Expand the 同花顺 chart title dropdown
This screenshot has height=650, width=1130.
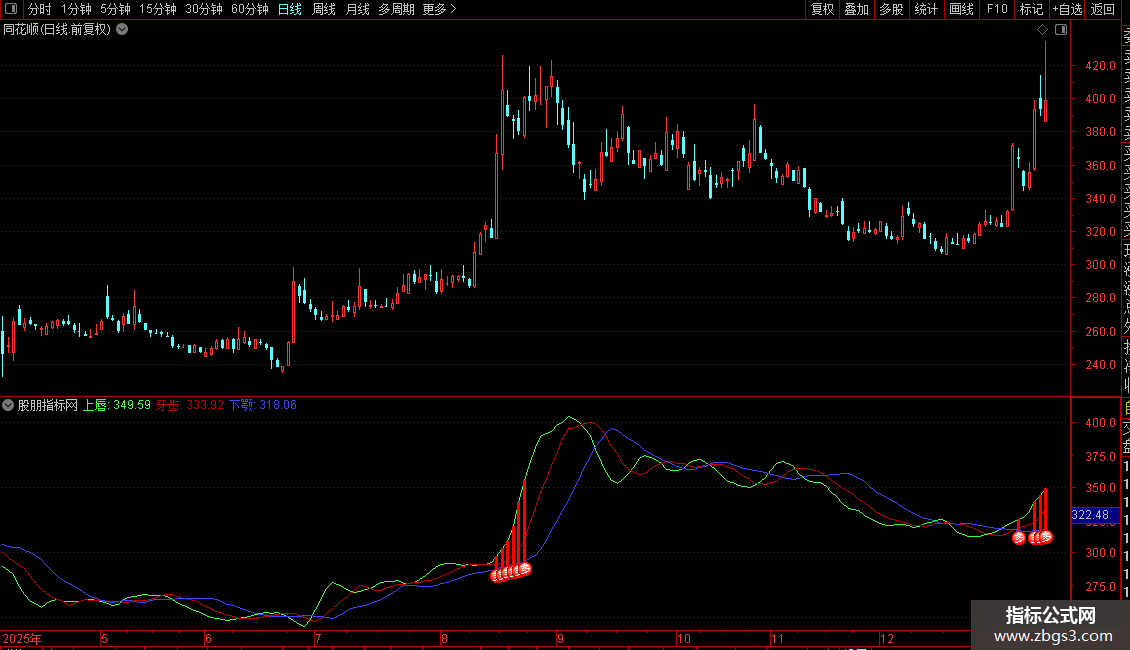[x=122, y=29]
